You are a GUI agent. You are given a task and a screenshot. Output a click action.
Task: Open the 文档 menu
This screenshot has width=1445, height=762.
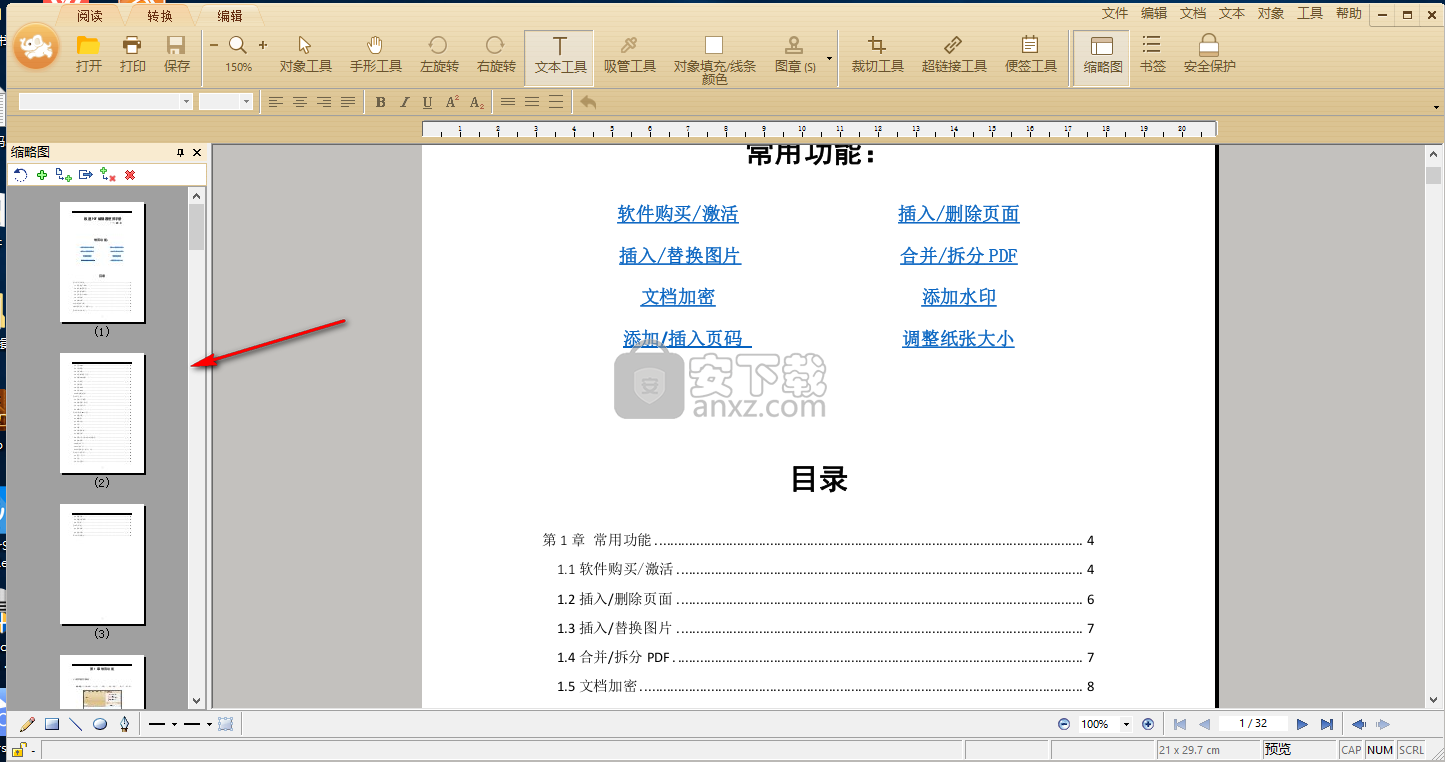1193,13
